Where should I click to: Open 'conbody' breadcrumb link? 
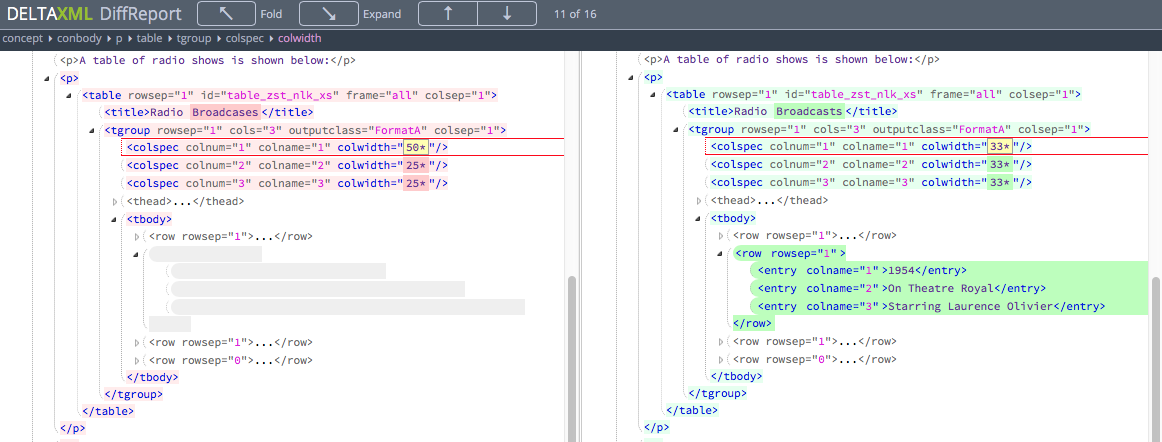(79, 38)
